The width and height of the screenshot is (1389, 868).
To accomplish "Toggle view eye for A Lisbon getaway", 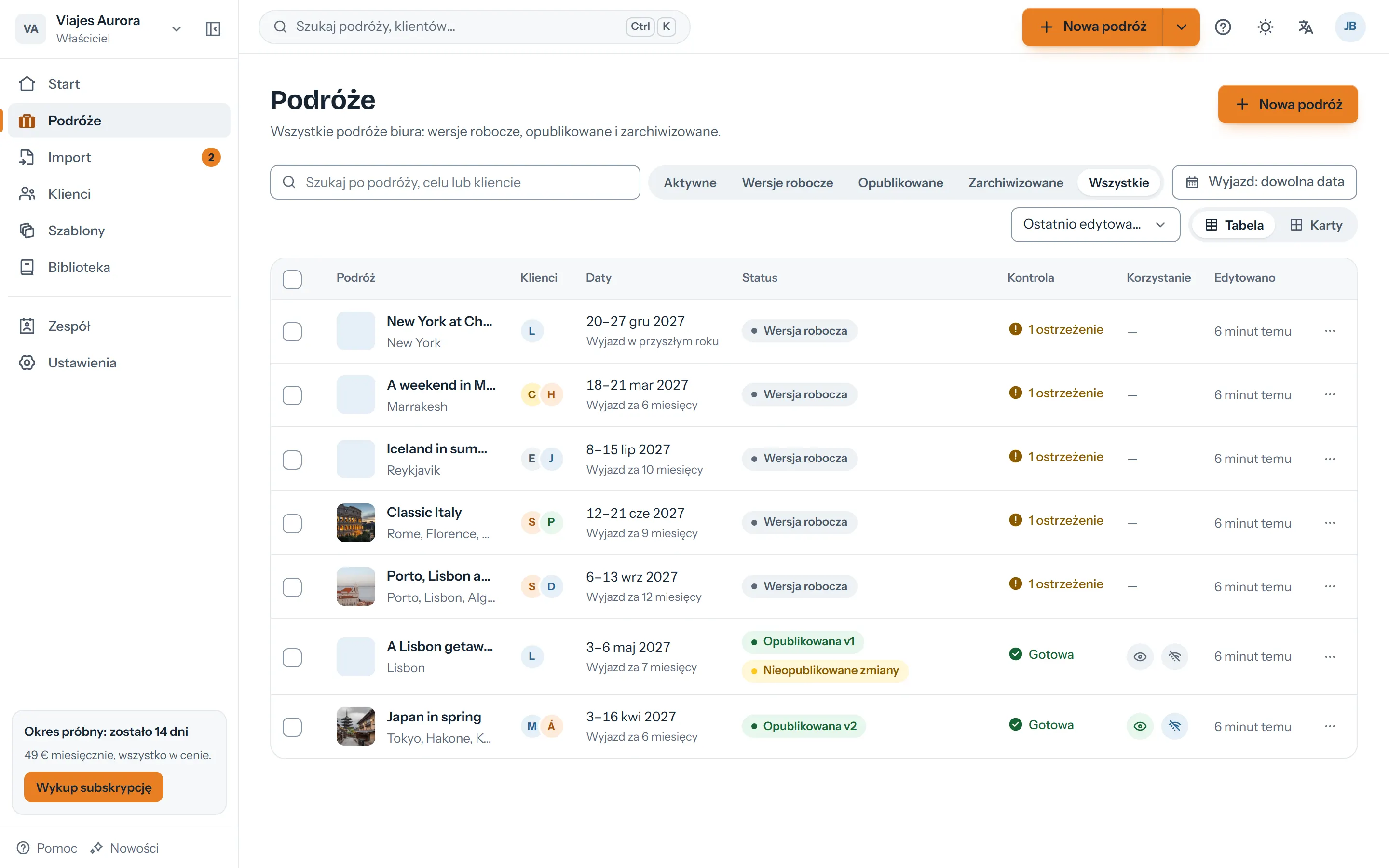I will [x=1140, y=656].
